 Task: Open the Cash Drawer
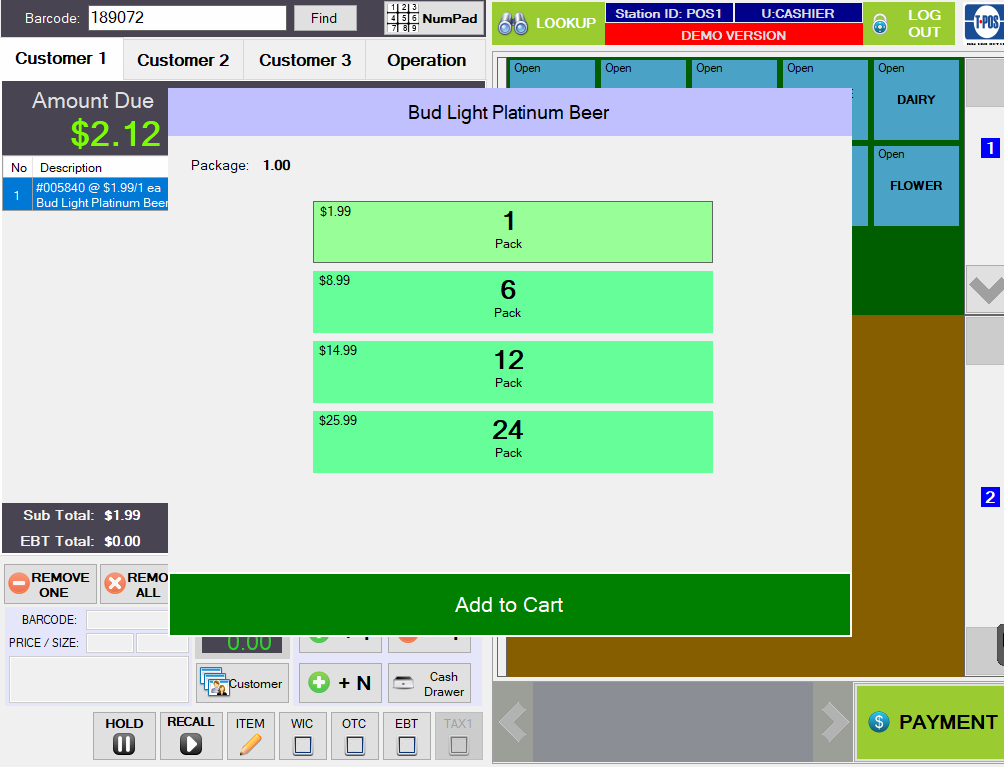coord(429,683)
